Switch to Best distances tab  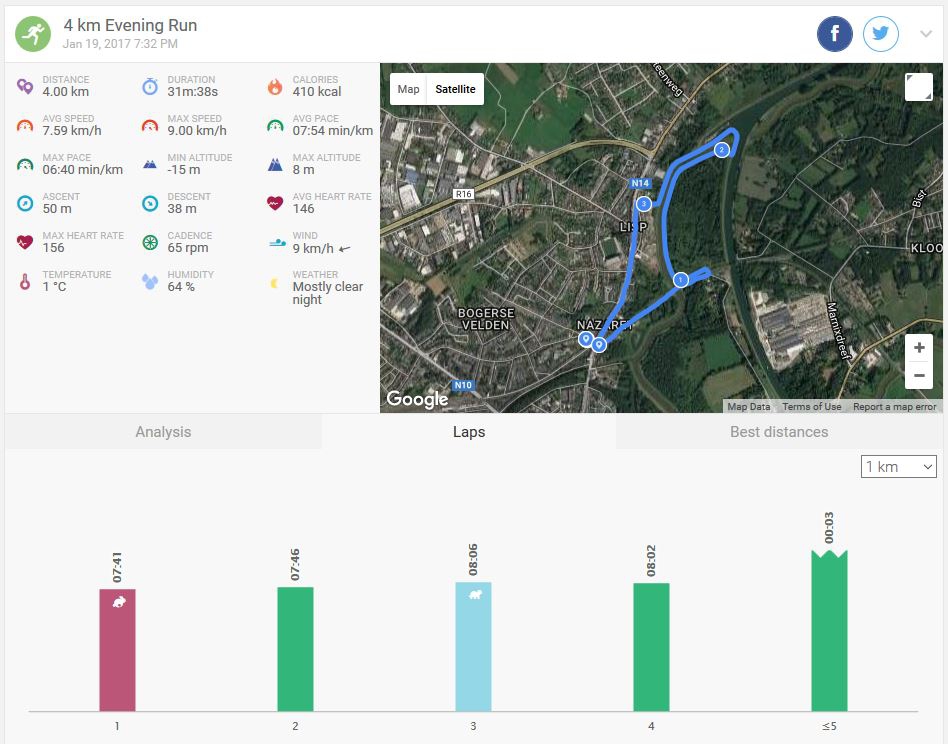779,432
